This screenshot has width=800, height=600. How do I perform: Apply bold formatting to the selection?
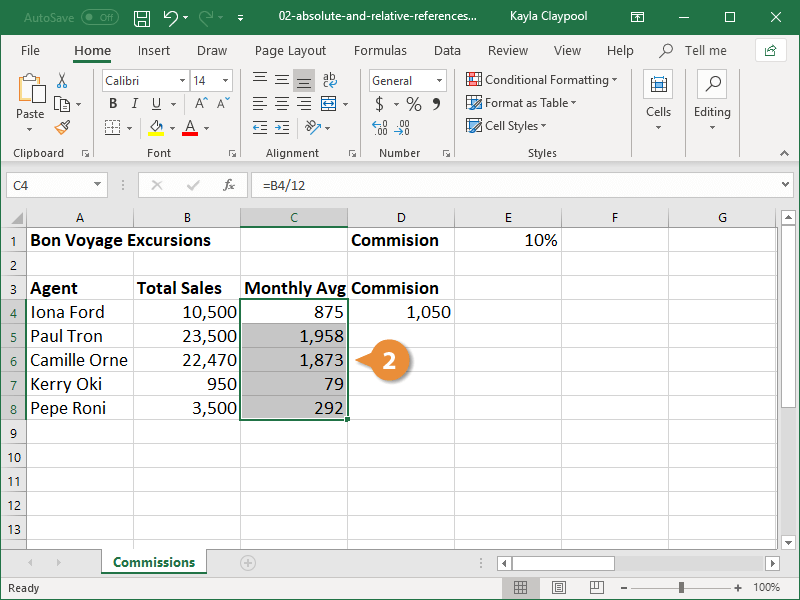click(x=113, y=103)
